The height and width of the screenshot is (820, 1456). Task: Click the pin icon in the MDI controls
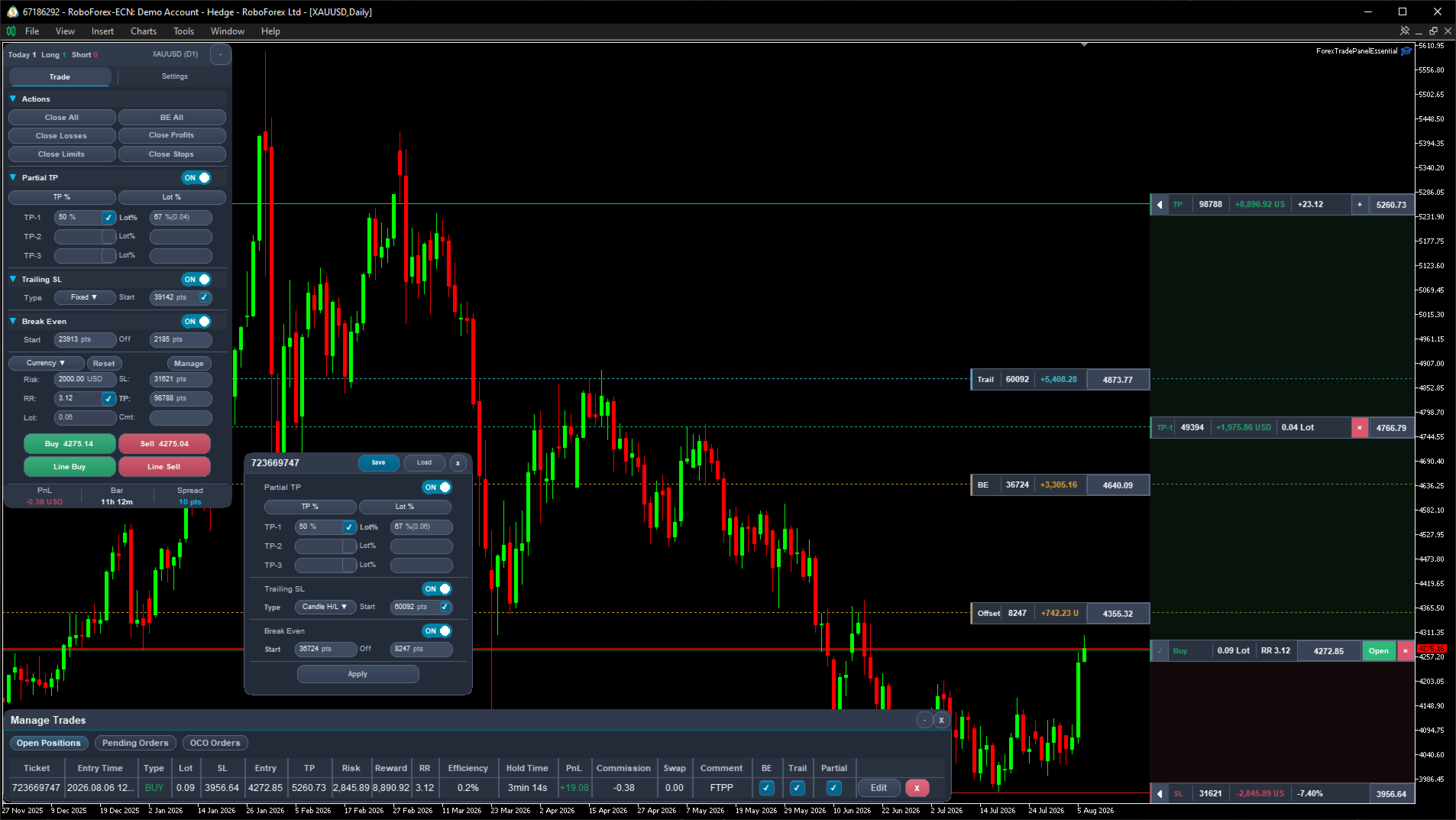pos(1404,31)
